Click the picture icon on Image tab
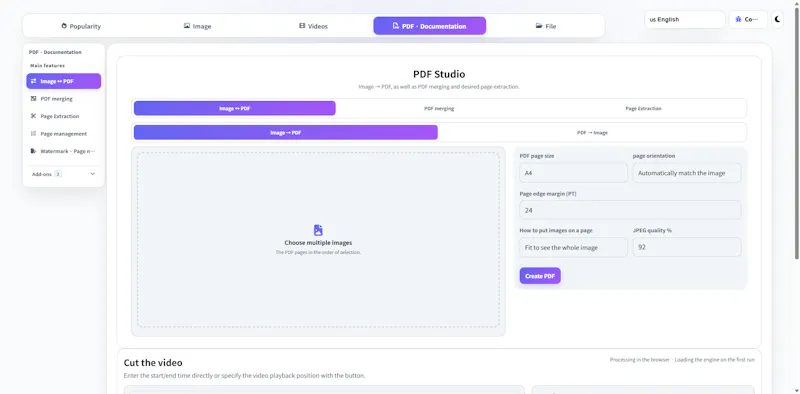800x394 pixels. pos(187,26)
